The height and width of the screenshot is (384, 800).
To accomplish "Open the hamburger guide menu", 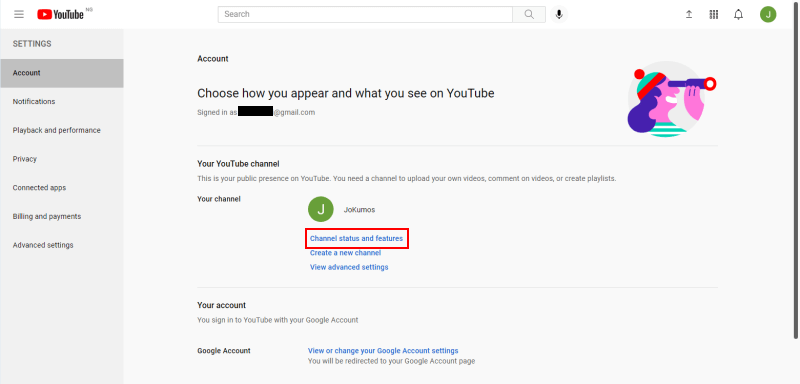I will tap(19, 14).
